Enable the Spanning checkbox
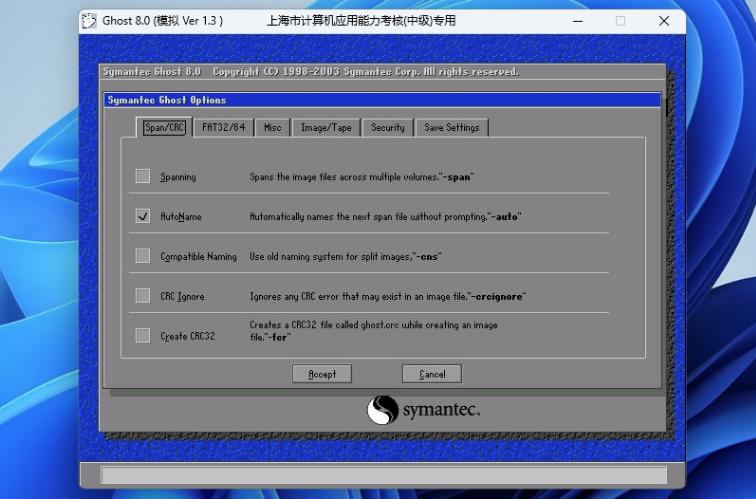Image resolution: width=756 pixels, height=499 pixels. (x=143, y=176)
